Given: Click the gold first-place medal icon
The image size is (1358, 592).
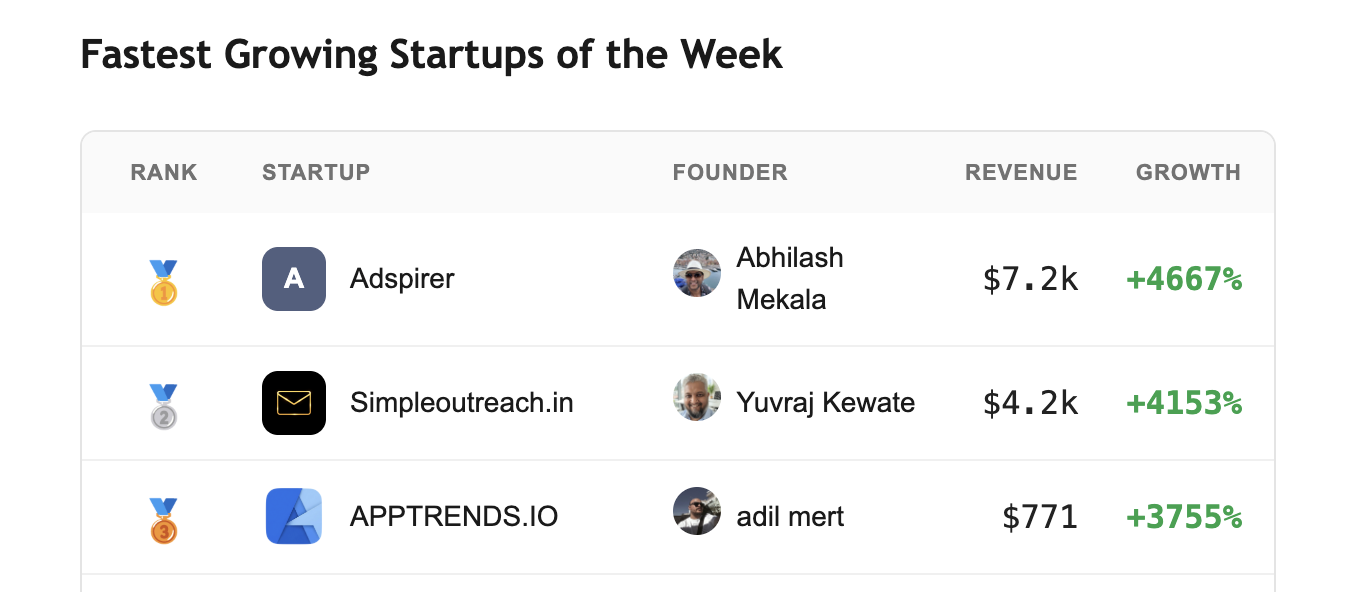Looking at the screenshot, I should pos(164,282).
